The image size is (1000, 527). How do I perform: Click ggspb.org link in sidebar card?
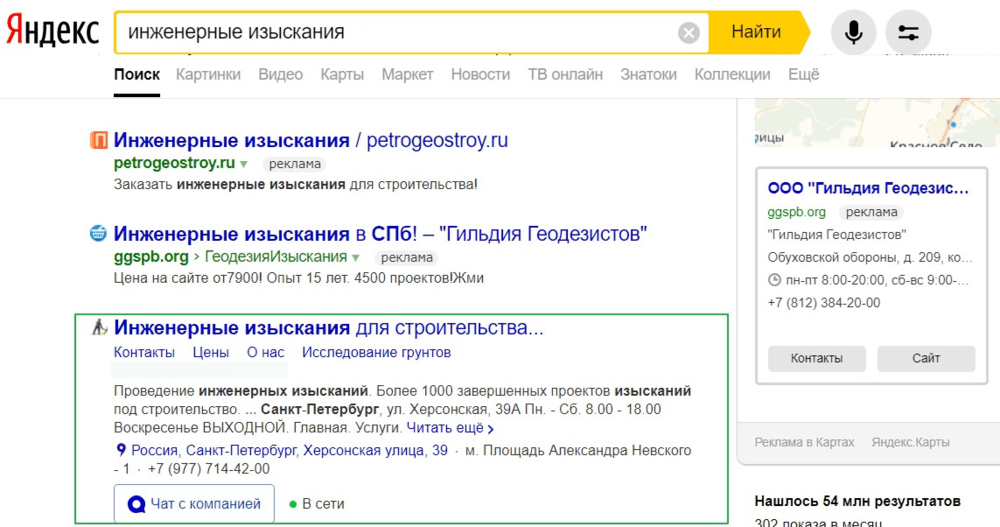(x=797, y=212)
